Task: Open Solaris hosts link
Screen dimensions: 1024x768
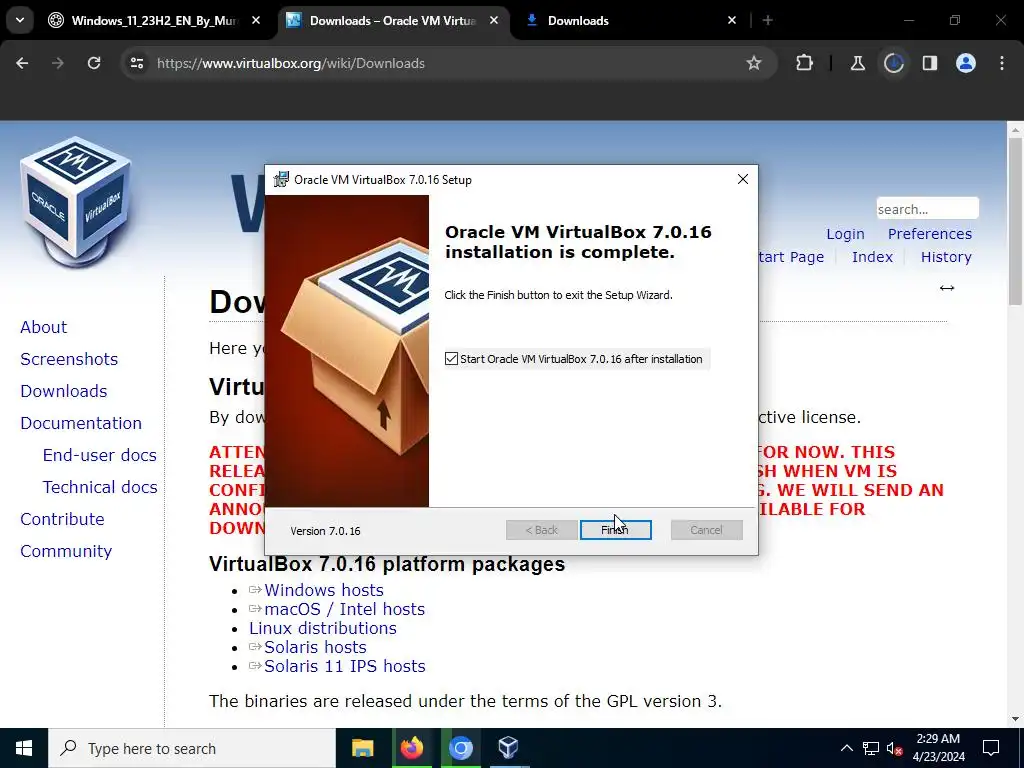Action: 315,647
